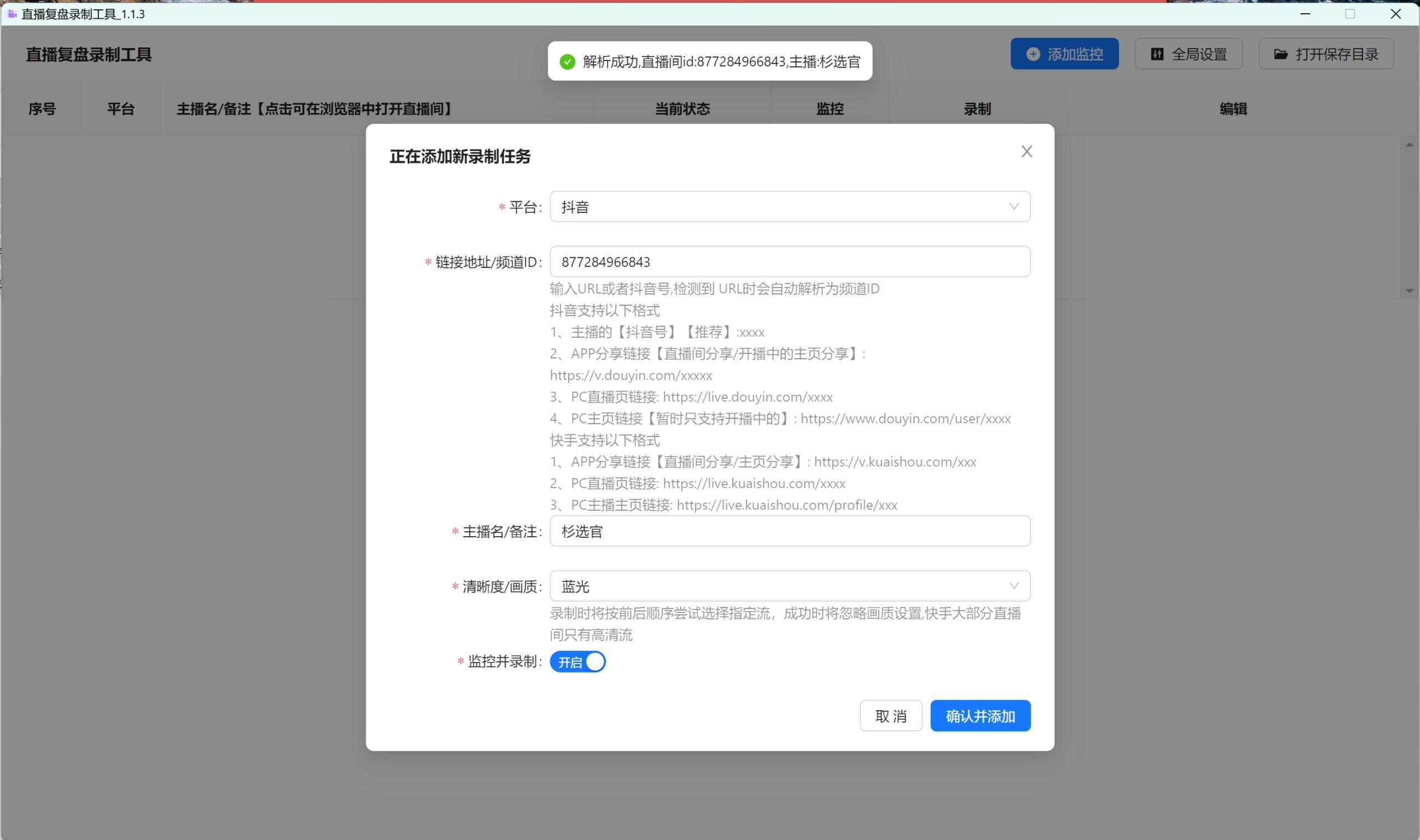
Task: Close the new recording task dialog
Action: [x=1027, y=152]
